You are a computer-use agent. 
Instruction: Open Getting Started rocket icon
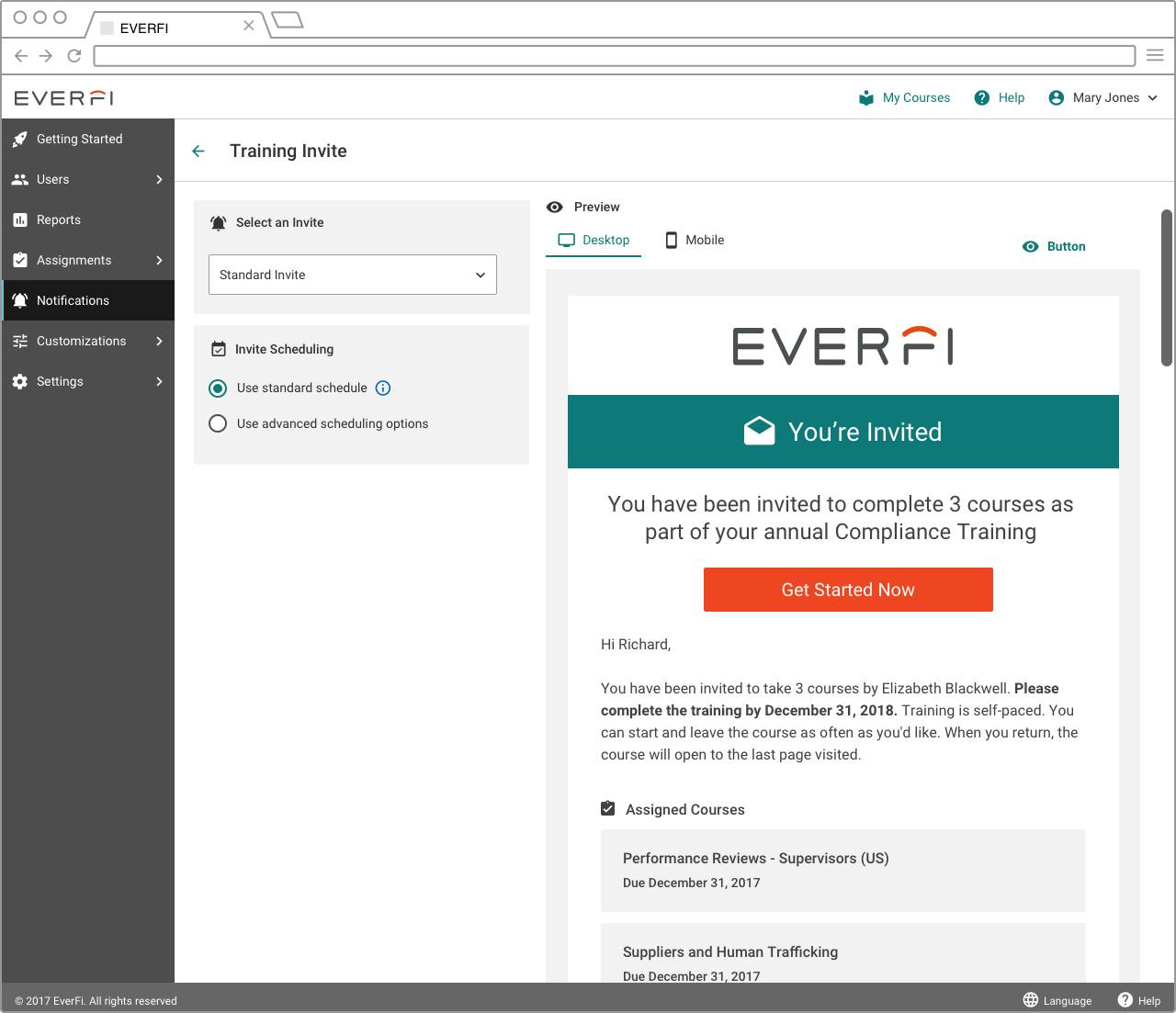(20, 139)
